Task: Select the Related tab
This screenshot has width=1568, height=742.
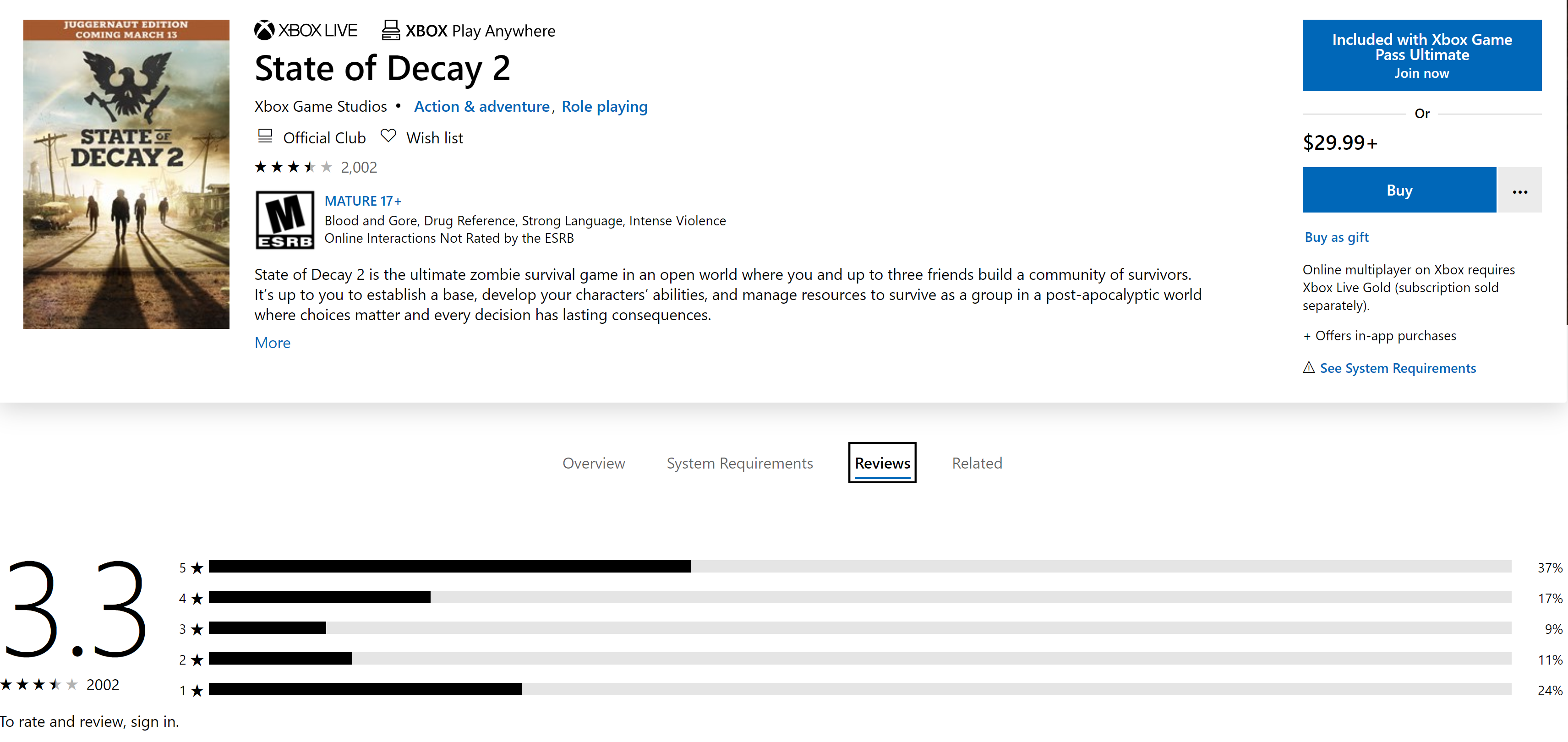Action: point(976,463)
